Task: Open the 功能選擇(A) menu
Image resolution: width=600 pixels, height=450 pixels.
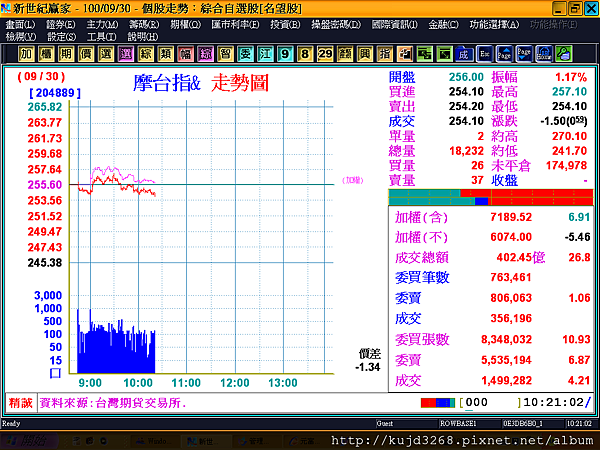Action: click(x=494, y=24)
